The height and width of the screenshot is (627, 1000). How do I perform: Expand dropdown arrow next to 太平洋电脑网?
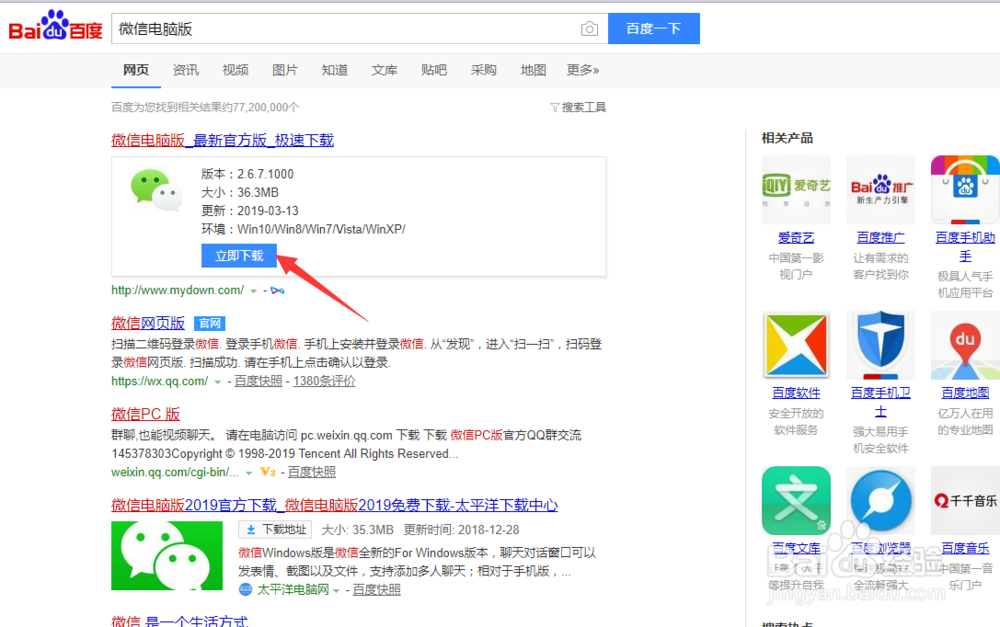tap(336, 591)
